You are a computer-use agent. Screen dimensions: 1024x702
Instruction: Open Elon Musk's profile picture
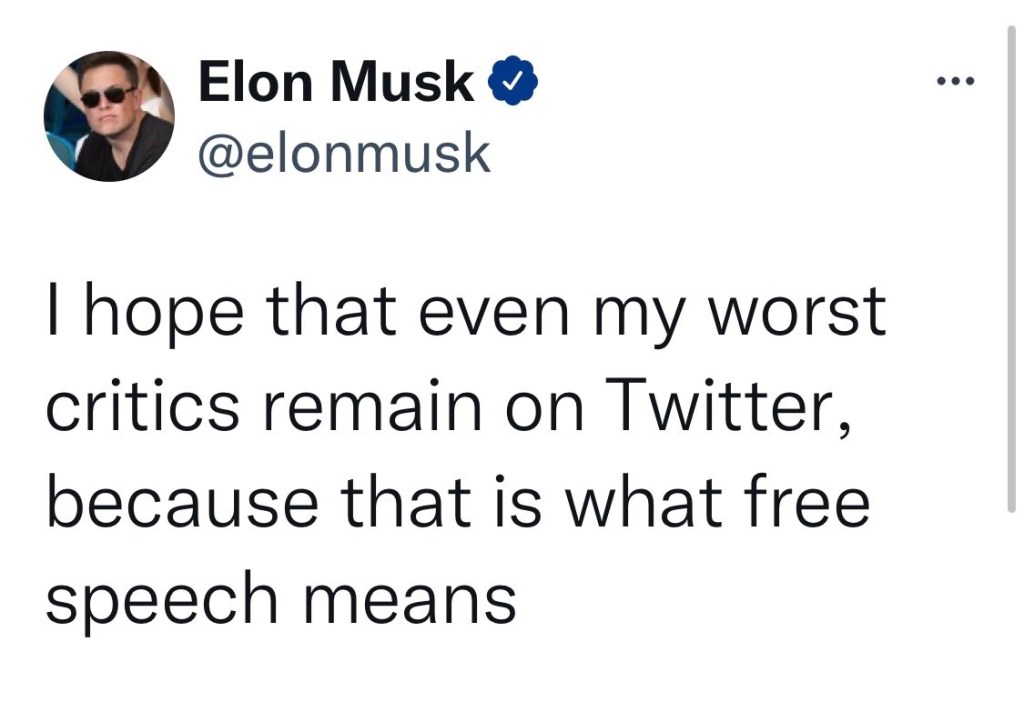click(109, 116)
